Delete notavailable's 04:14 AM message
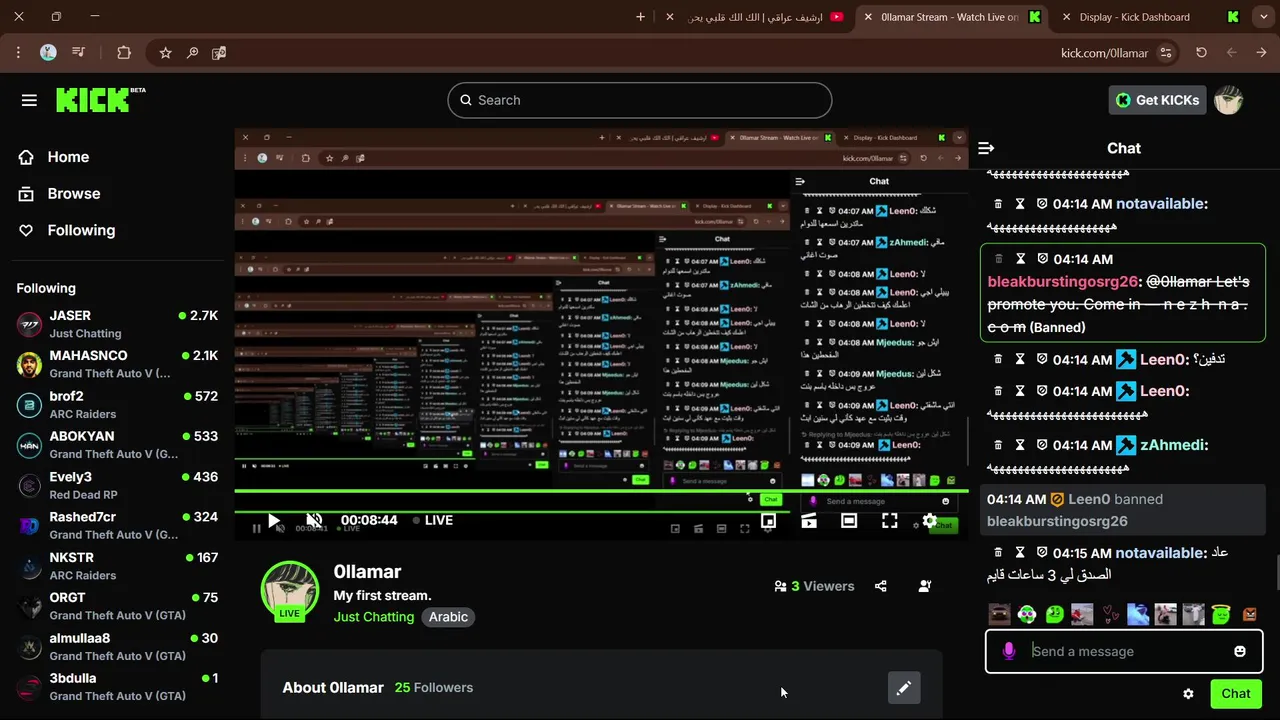 coord(998,203)
